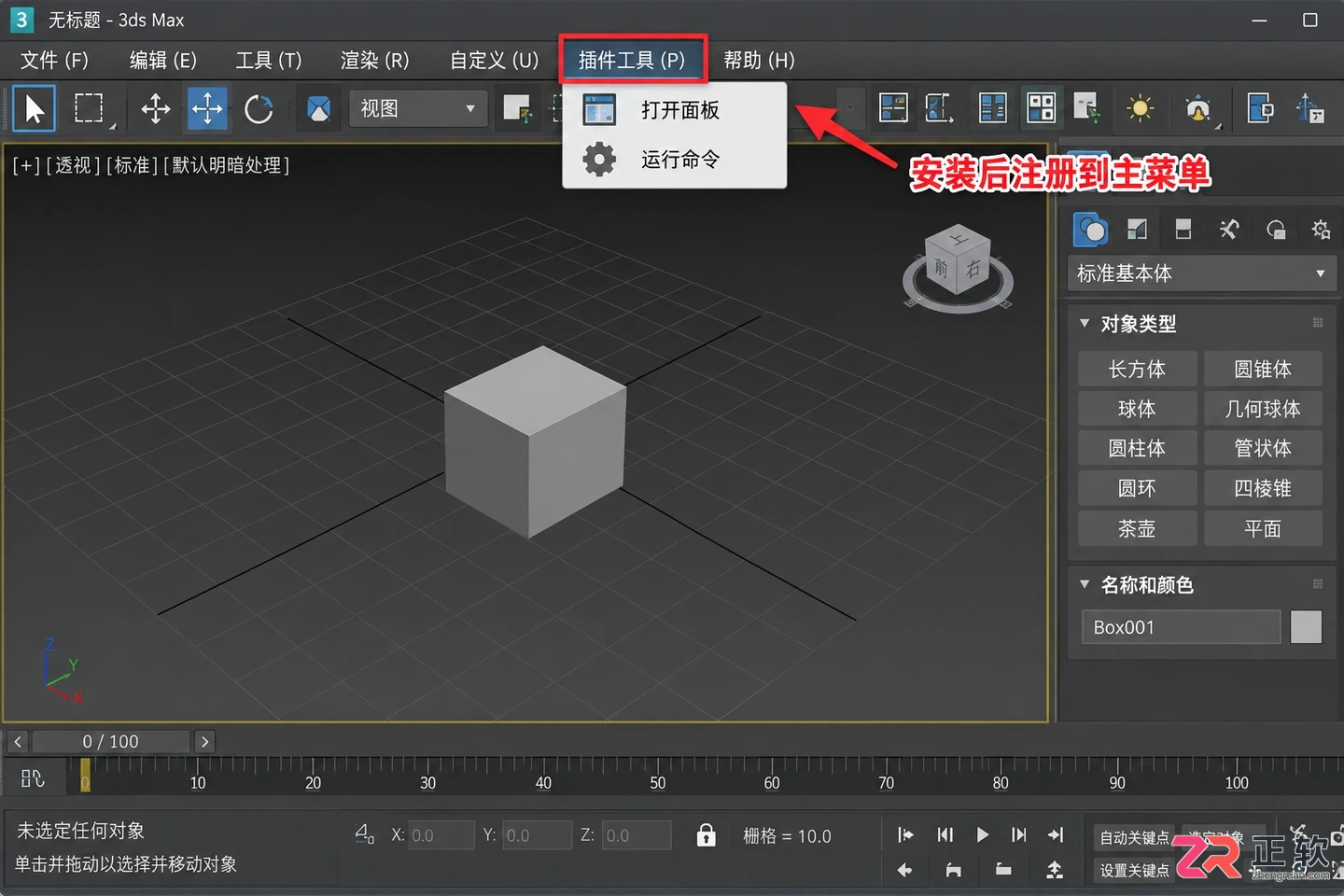Open the 自定义 (U) menu
The height and width of the screenshot is (896, 1344).
pyautogui.click(x=495, y=61)
